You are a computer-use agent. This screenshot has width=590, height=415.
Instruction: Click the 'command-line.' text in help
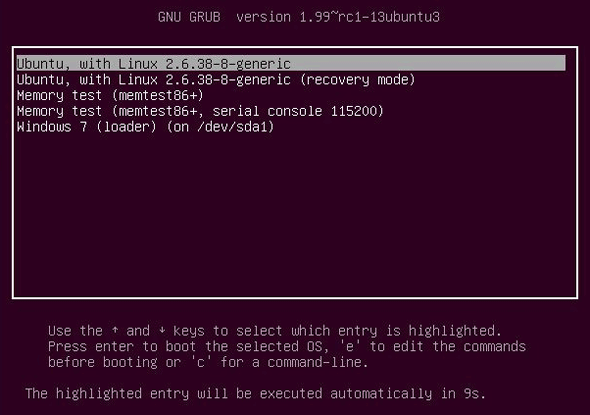(318, 362)
